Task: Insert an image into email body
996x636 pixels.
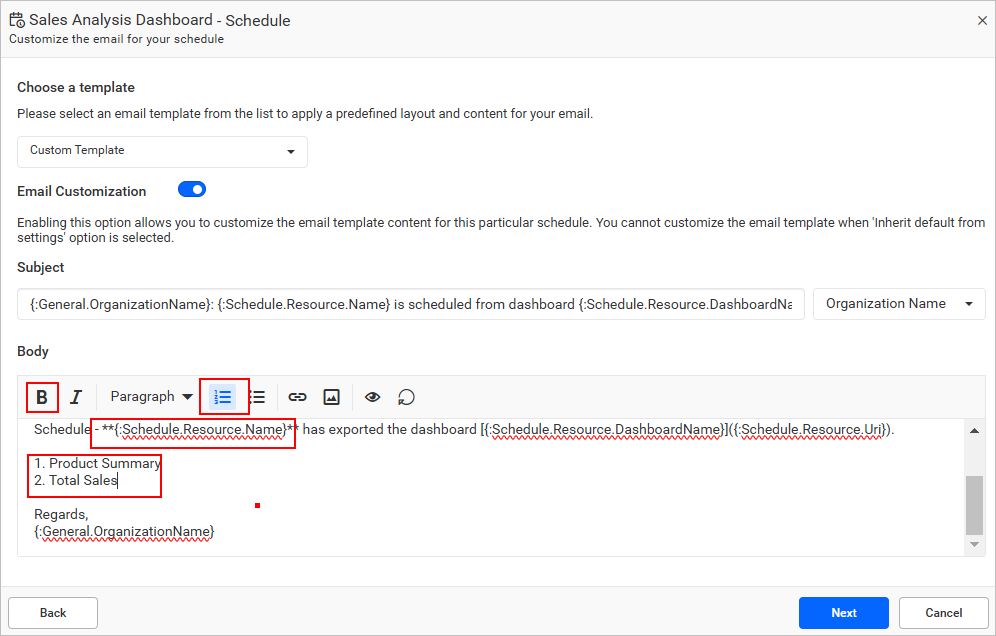Action: [x=331, y=397]
